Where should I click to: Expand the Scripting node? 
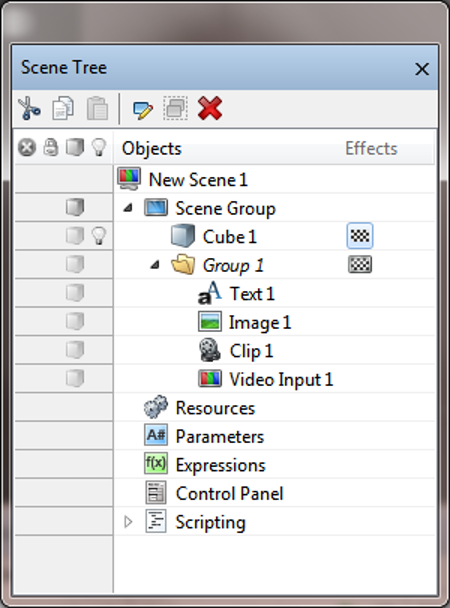(x=128, y=522)
